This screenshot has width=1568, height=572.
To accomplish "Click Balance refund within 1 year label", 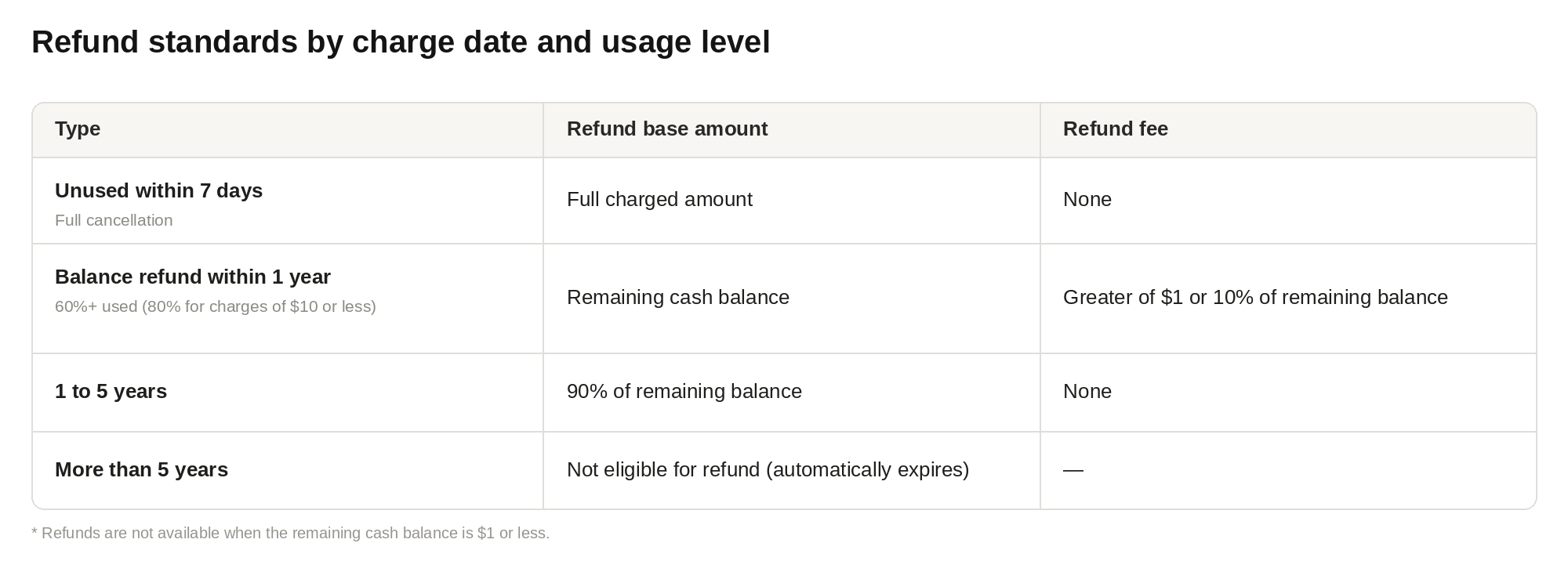I will click(x=193, y=277).
